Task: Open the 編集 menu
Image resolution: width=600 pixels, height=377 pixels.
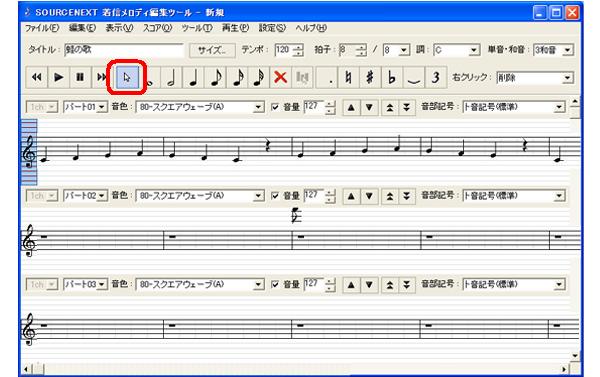Action: click(82, 28)
